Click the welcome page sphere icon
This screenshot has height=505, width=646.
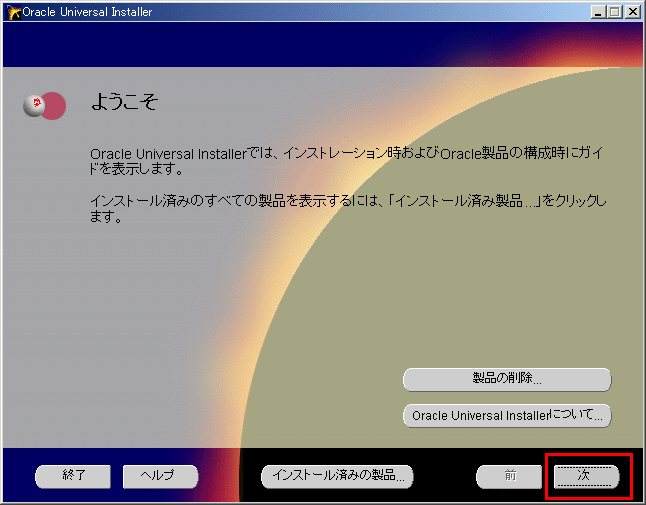pos(44,106)
